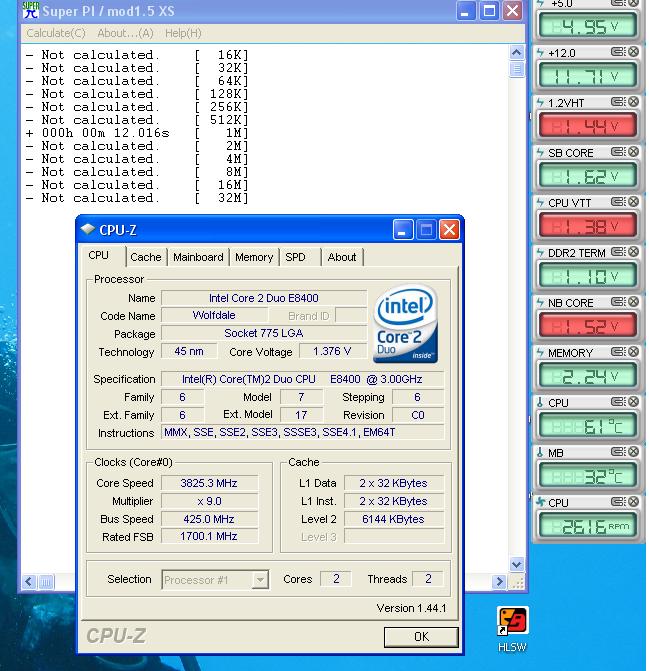
Task: Select the CPU tab in CPU-Z
Action: click(99, 255)
